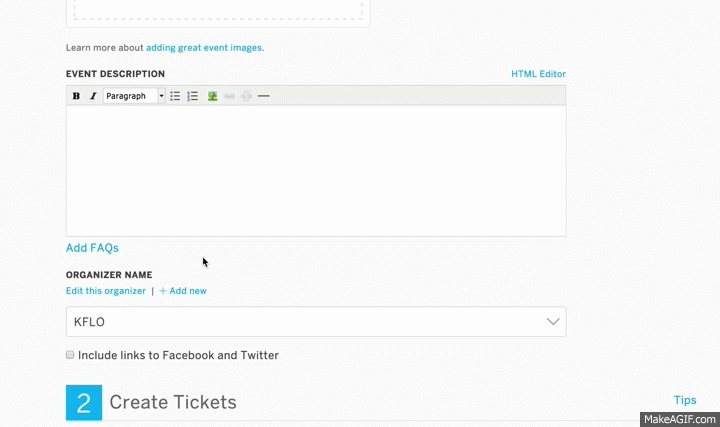Add new organizer via + Add new
720x427 pixels.
[183, 291]
